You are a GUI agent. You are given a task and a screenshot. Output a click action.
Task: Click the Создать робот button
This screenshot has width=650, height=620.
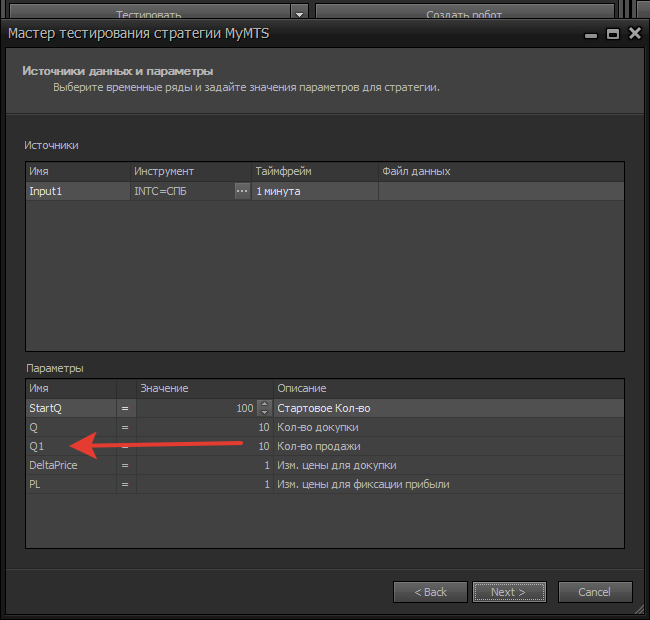(463, 14)
